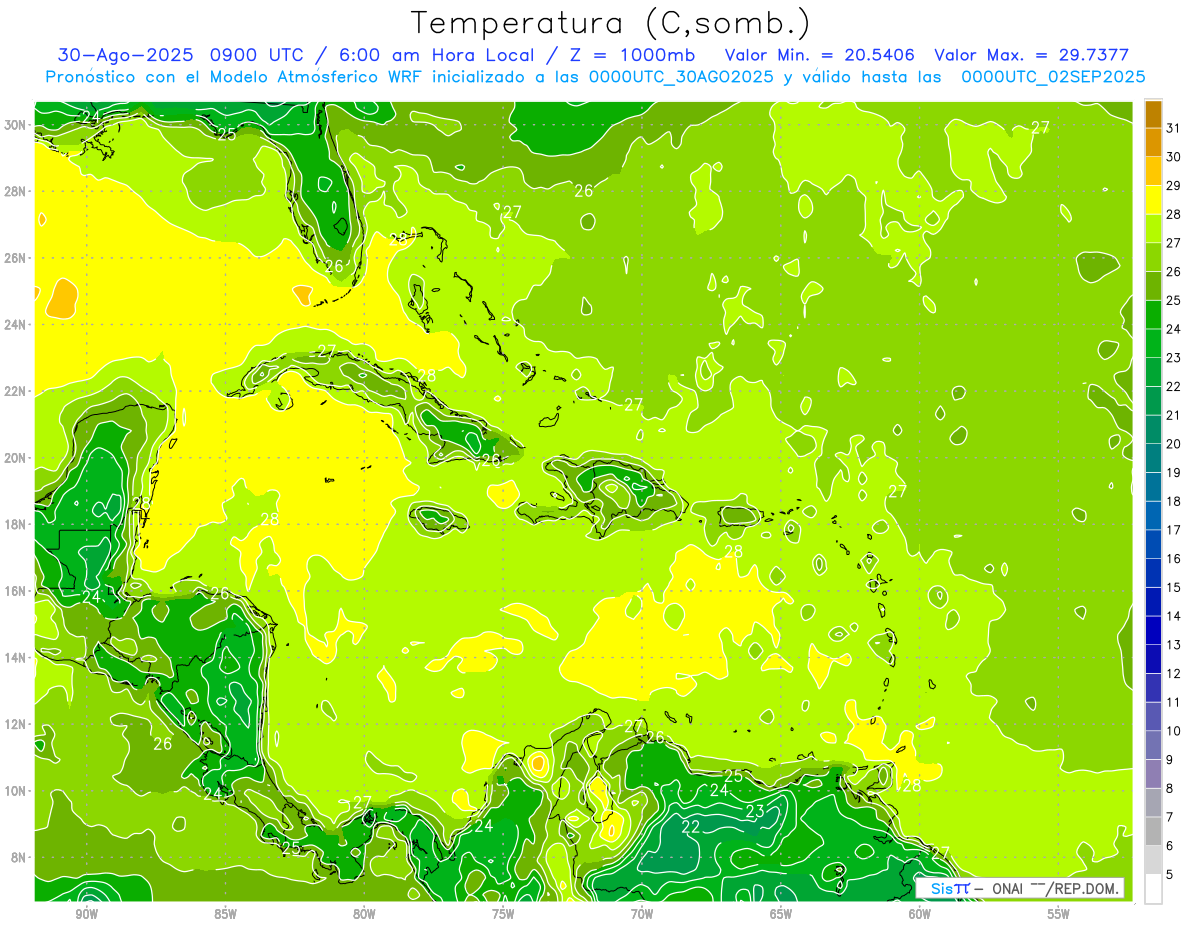Click the color scale label 30
1200x927 pixels.
(x=1174, y=157)
